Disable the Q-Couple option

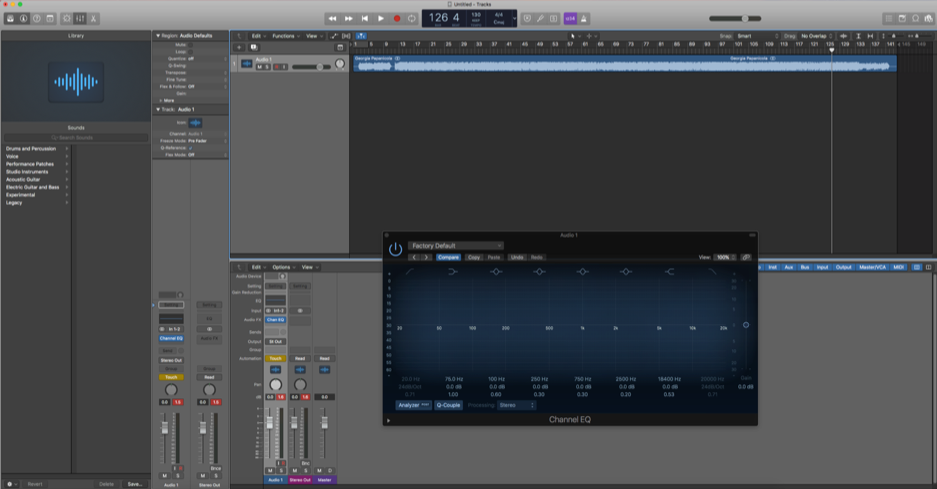pyautogui.click(x=448, y=405)
